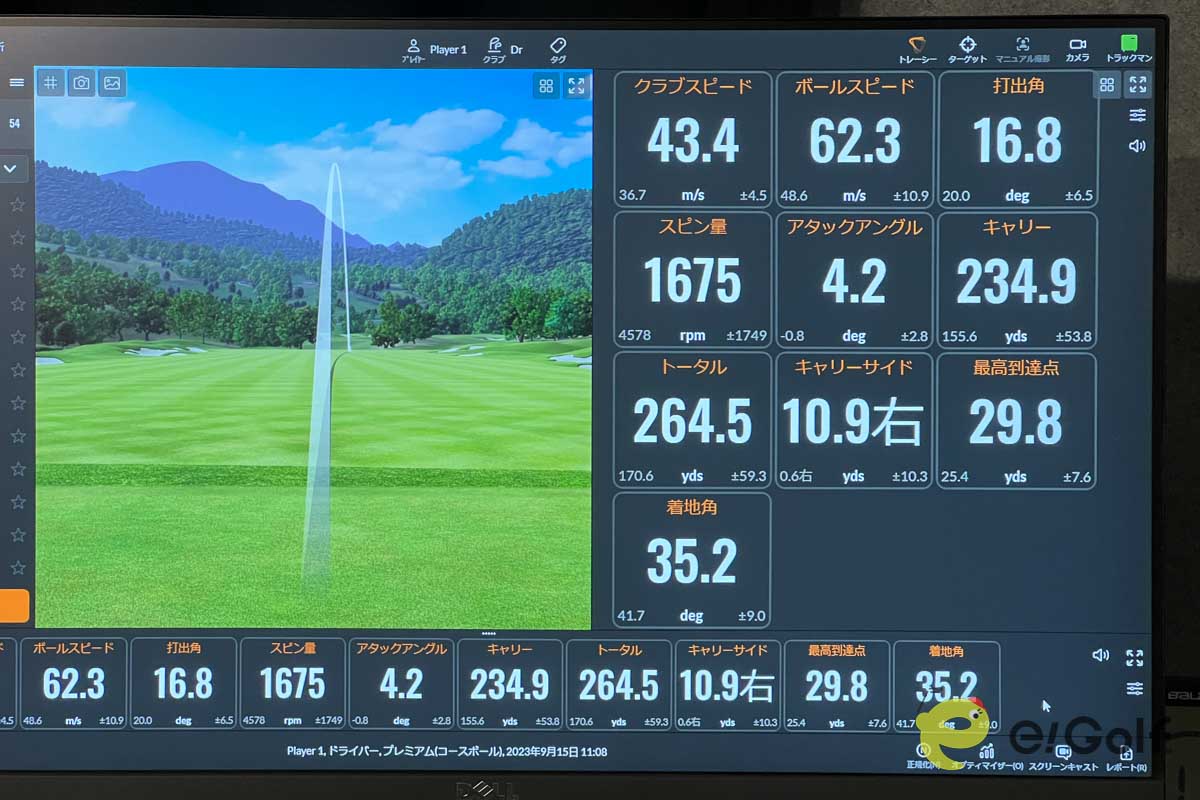Select the large max height (最高到達点) 29.8 tile
Image resolution: width=1200 pixels, height=800 pixels.
(x=1017, y=420)
